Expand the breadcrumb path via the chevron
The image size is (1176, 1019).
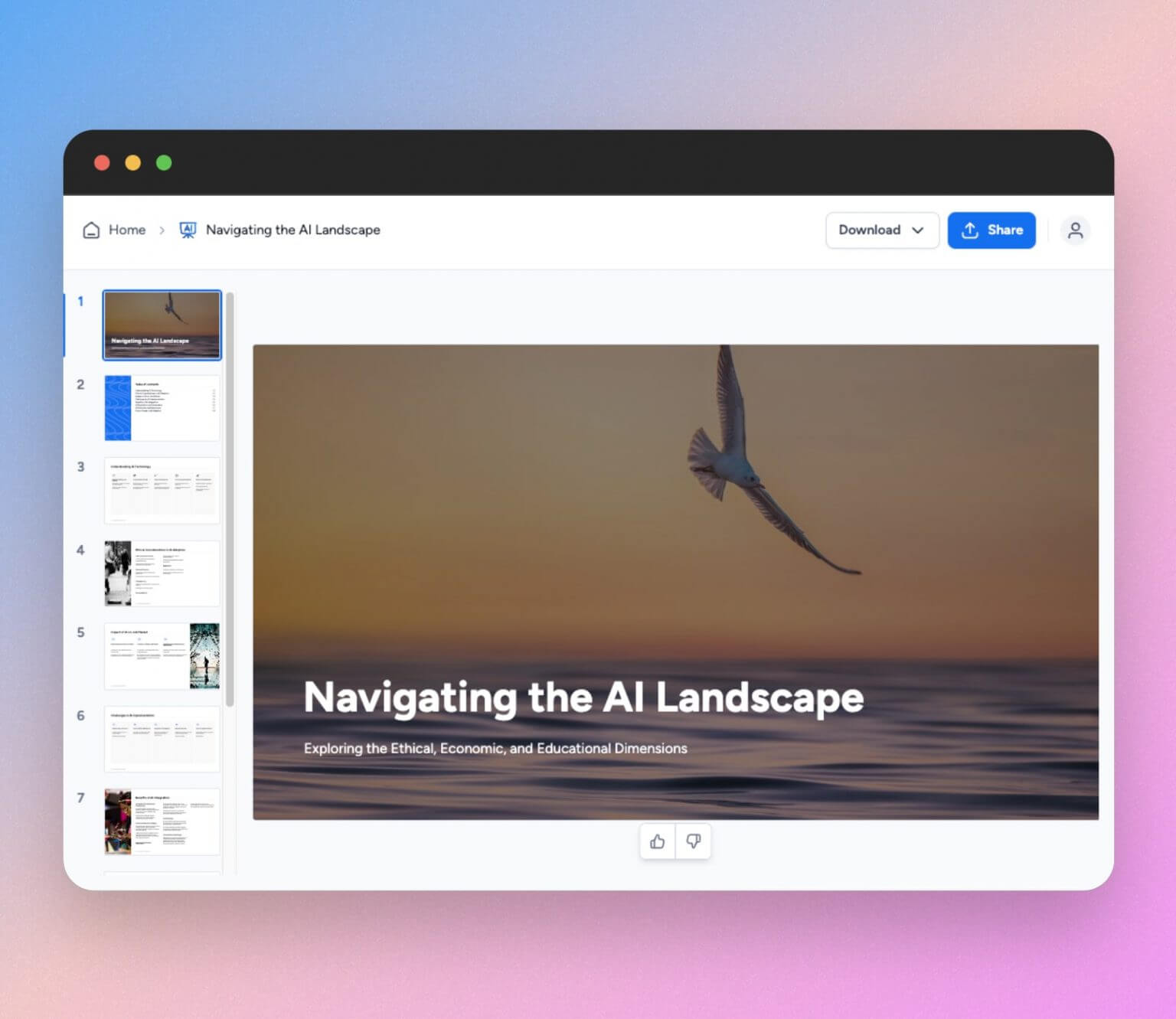[162, 230]
